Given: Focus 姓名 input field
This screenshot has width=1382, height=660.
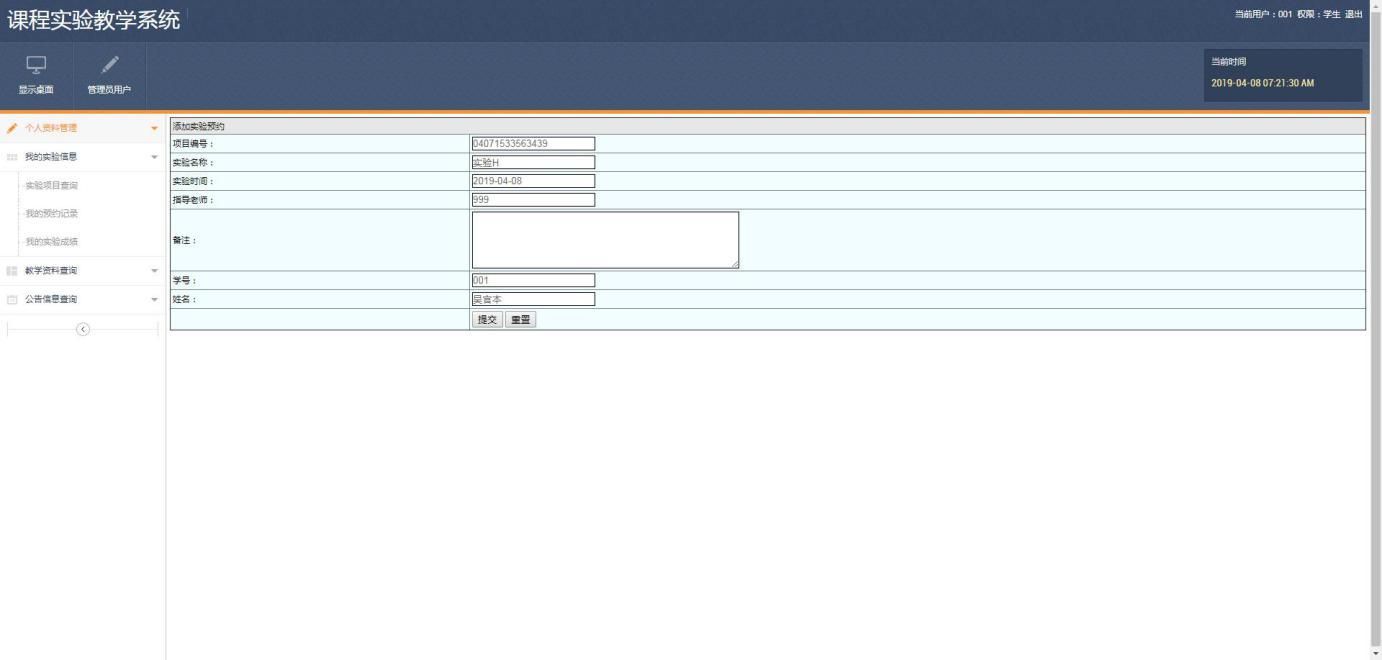Looking at the screenshot, I should pyautogui.click(x=533, y=299).
